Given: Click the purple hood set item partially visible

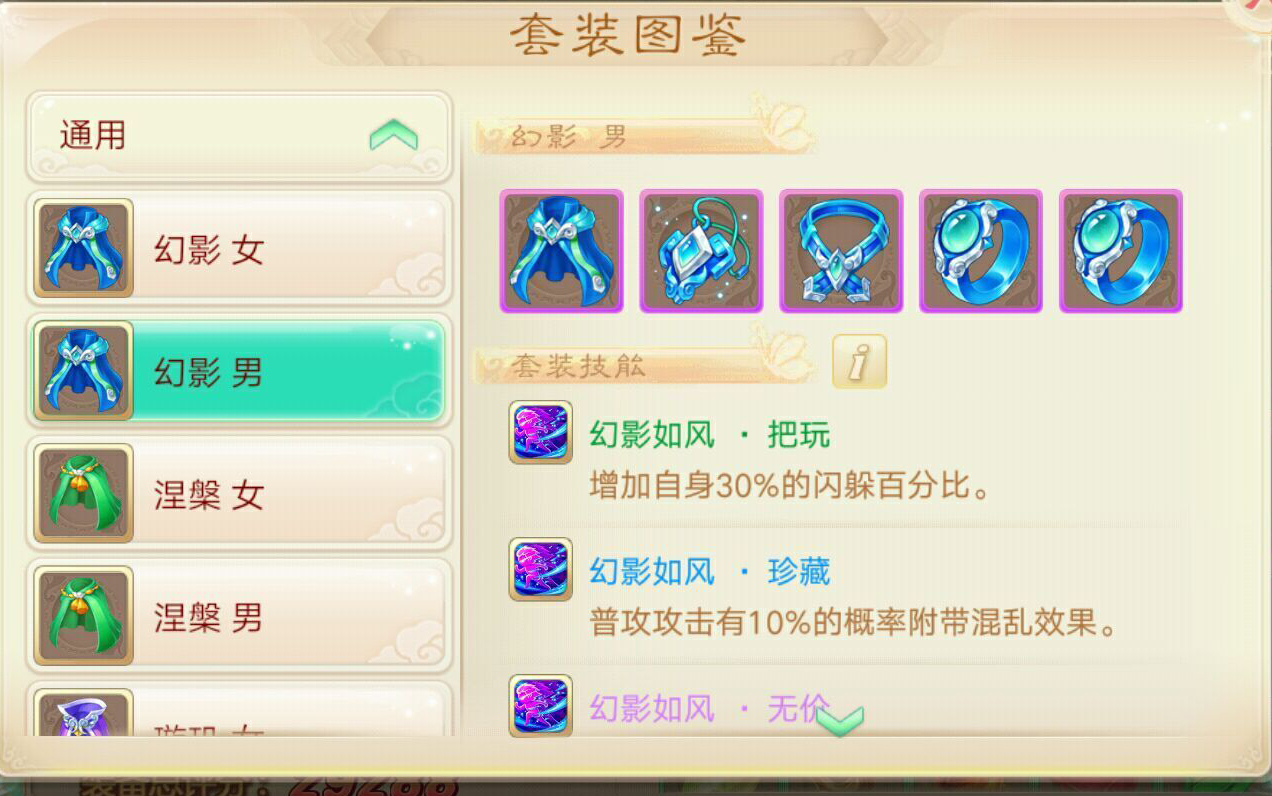Looking at the screenshot, I should click(x=84, y=713).
